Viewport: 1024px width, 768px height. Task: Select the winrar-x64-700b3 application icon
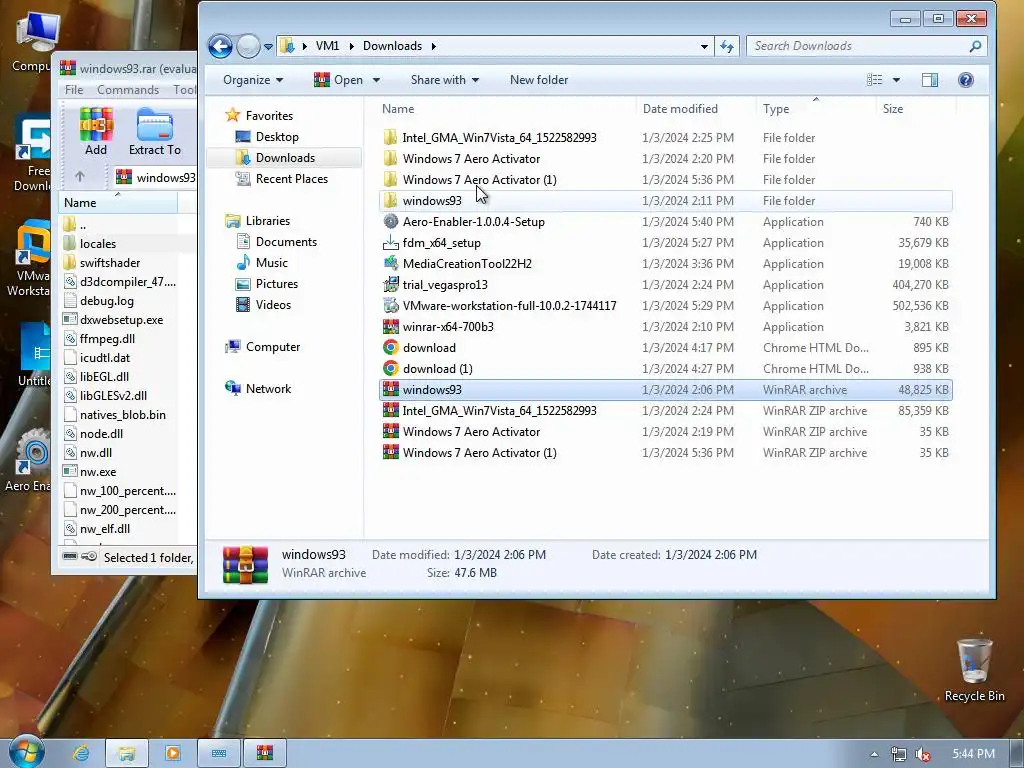[391, 326]
